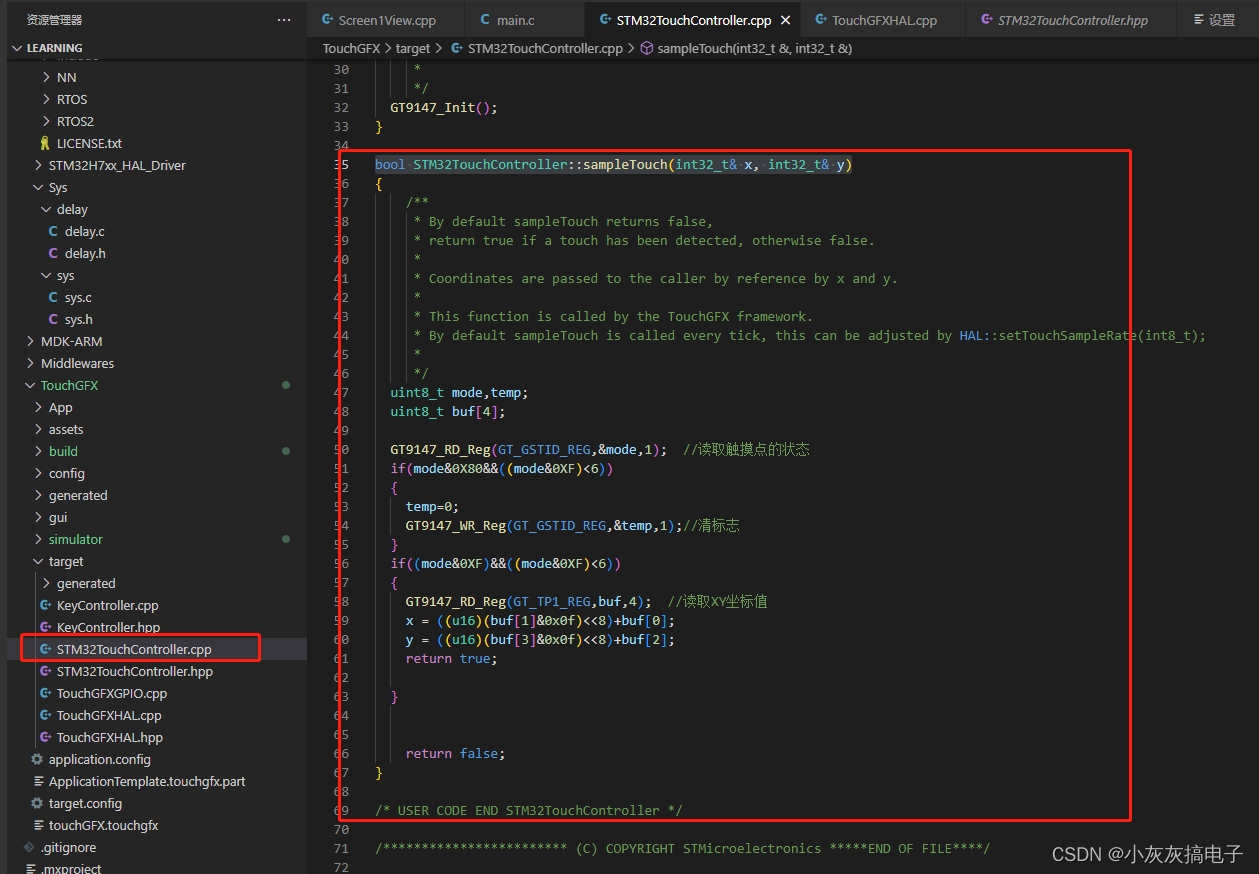Open the TouchGFXHAL.cpp editor tab
This screenshot has width=1259, height=874.
coord(883,20)
